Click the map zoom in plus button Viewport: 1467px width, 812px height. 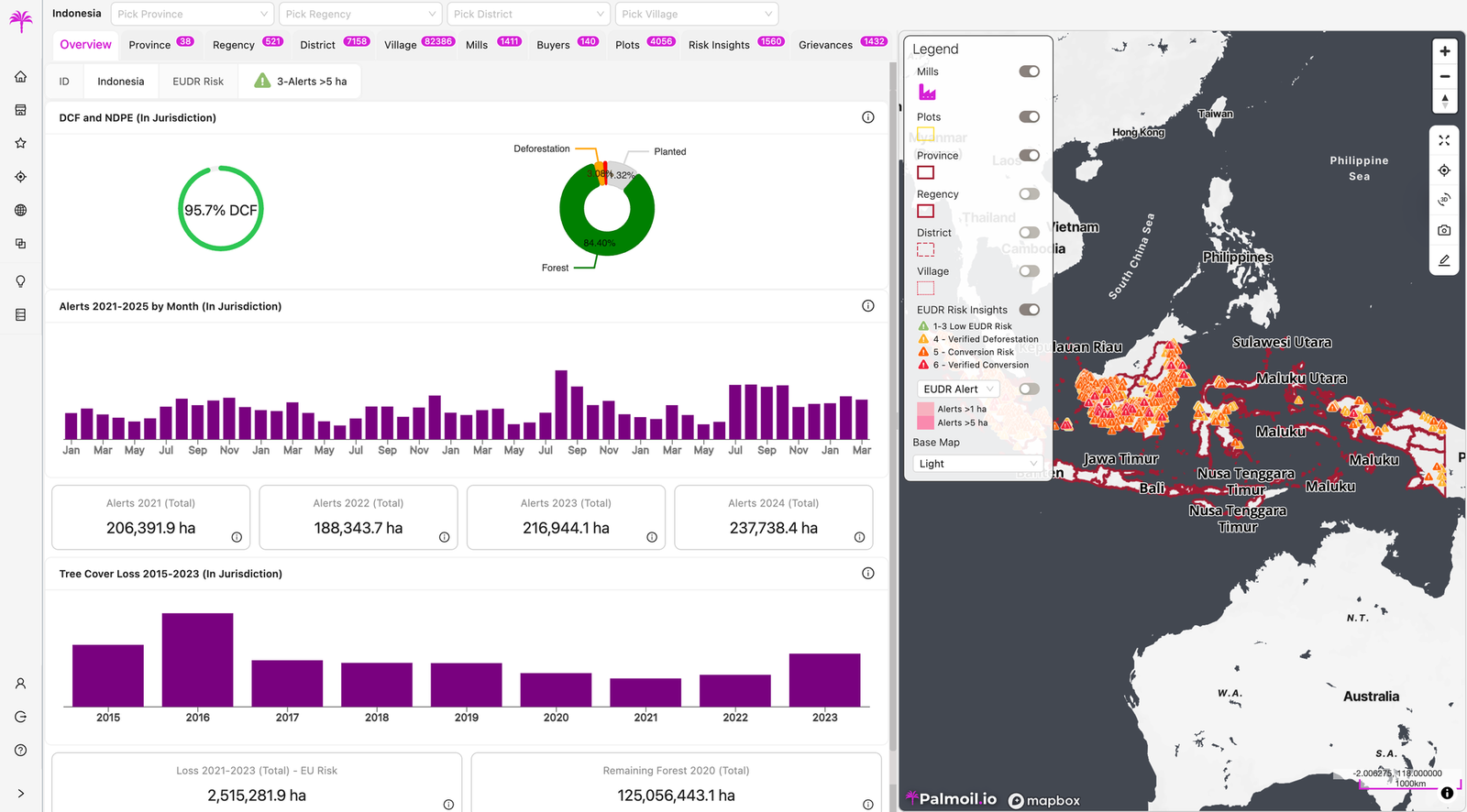tap(1444, 51)
